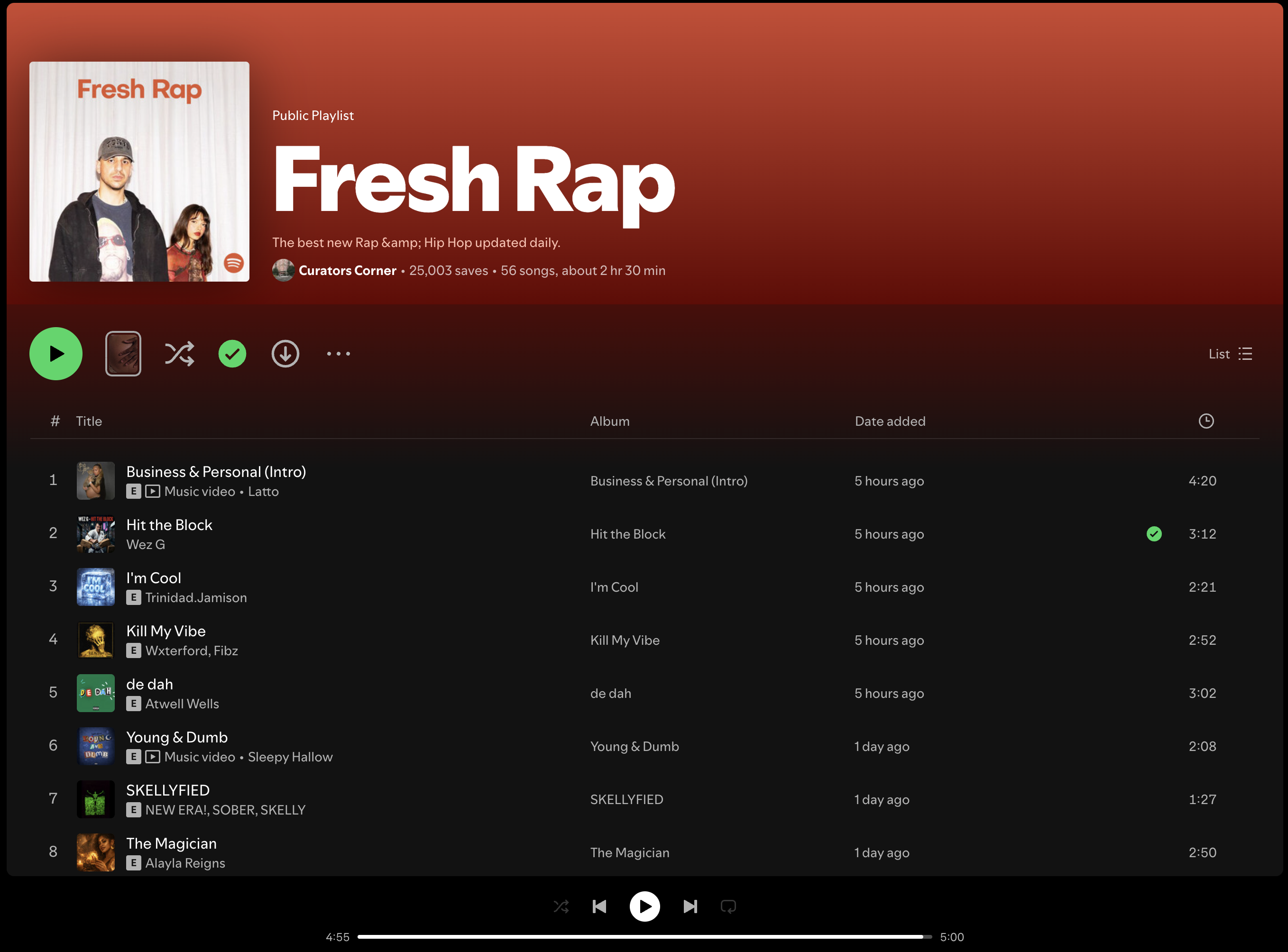
Task: Open artist Alayla Reigns
Action: pos(185,863)
